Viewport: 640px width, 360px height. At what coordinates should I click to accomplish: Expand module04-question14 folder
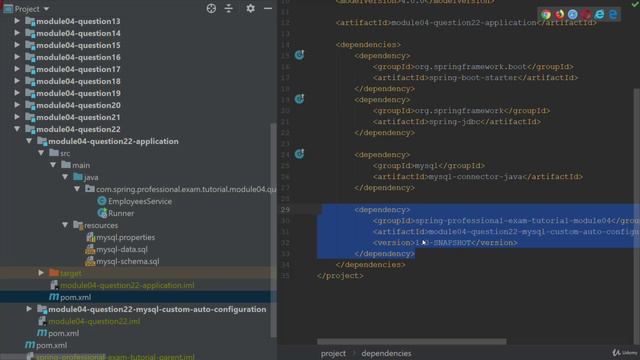pos(17,33)
